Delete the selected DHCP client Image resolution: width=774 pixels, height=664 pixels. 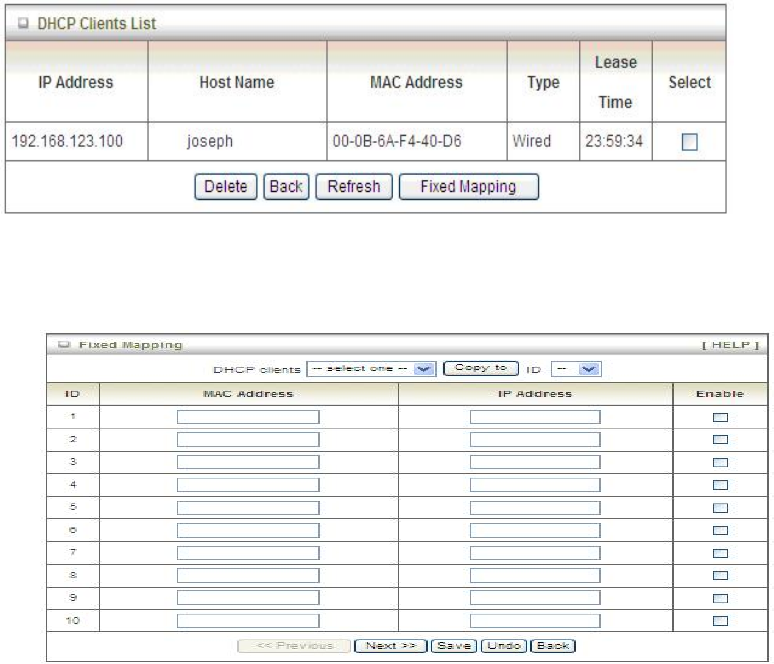coord(226,187)
